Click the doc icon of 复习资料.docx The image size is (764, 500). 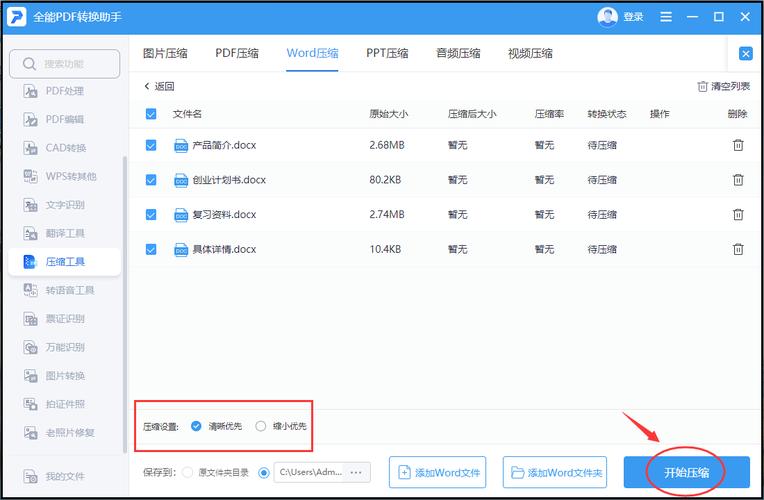click(x=181, y=214)
